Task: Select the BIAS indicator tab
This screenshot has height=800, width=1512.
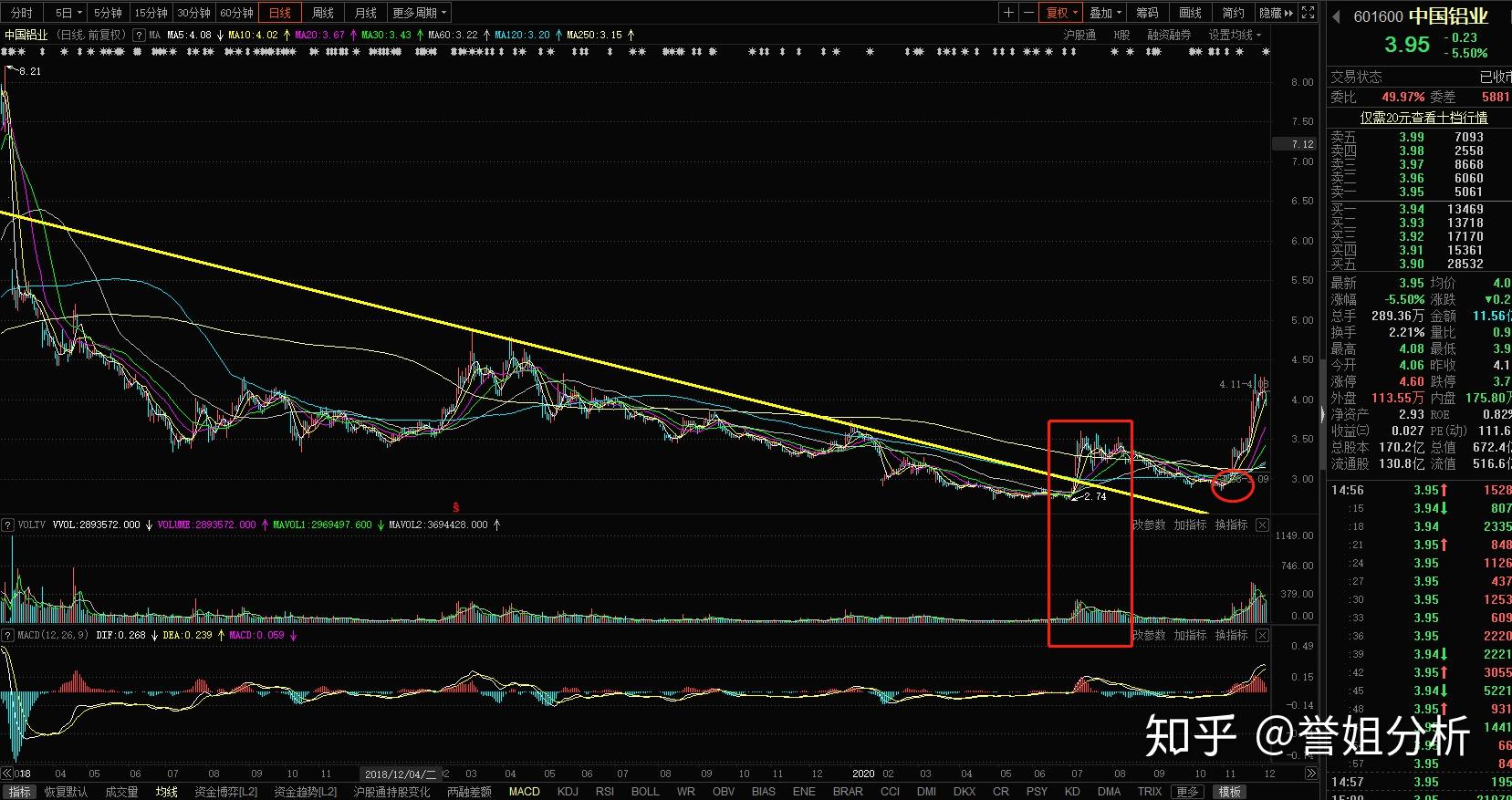Action: 764,792
